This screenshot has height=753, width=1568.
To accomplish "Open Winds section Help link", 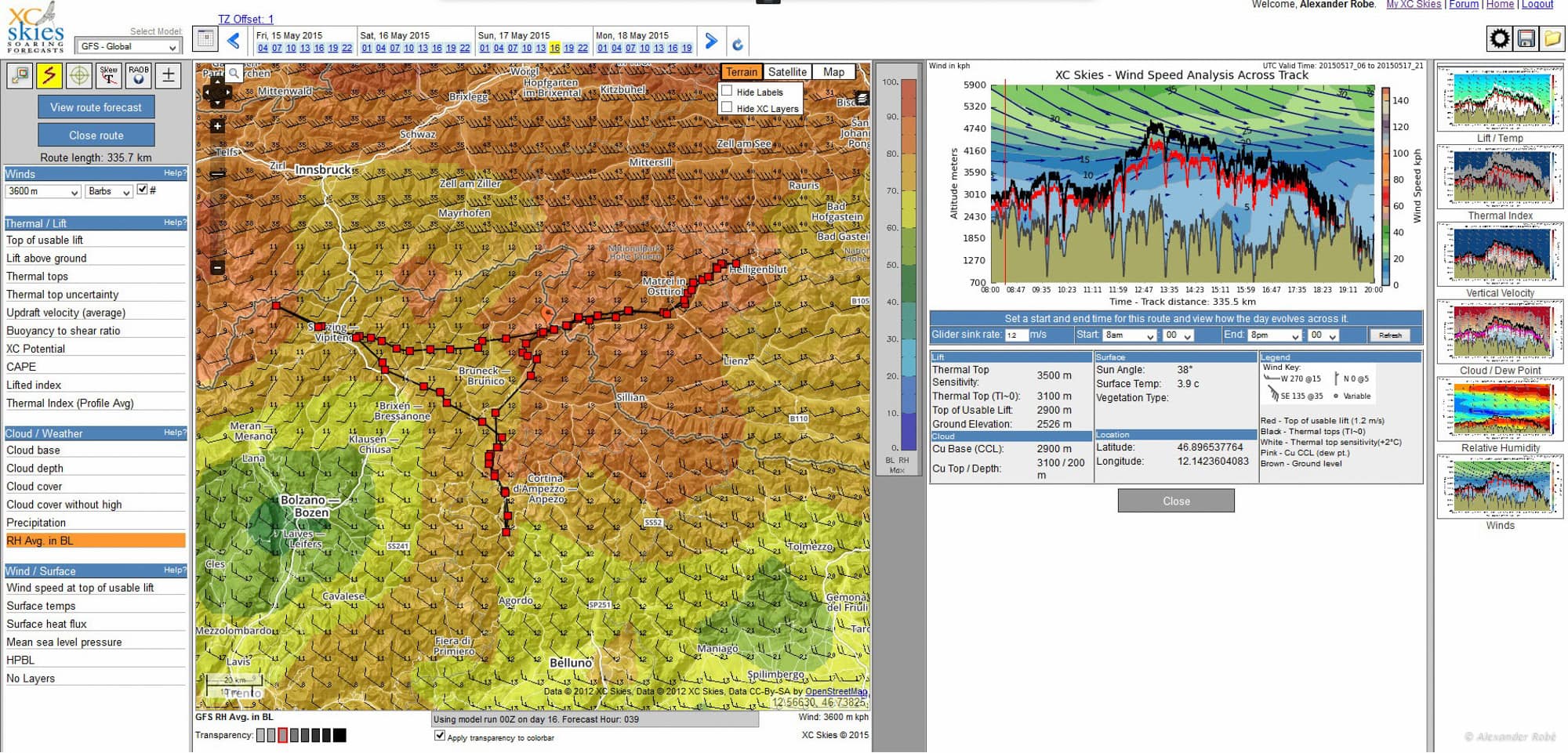I will click(175, 173).
